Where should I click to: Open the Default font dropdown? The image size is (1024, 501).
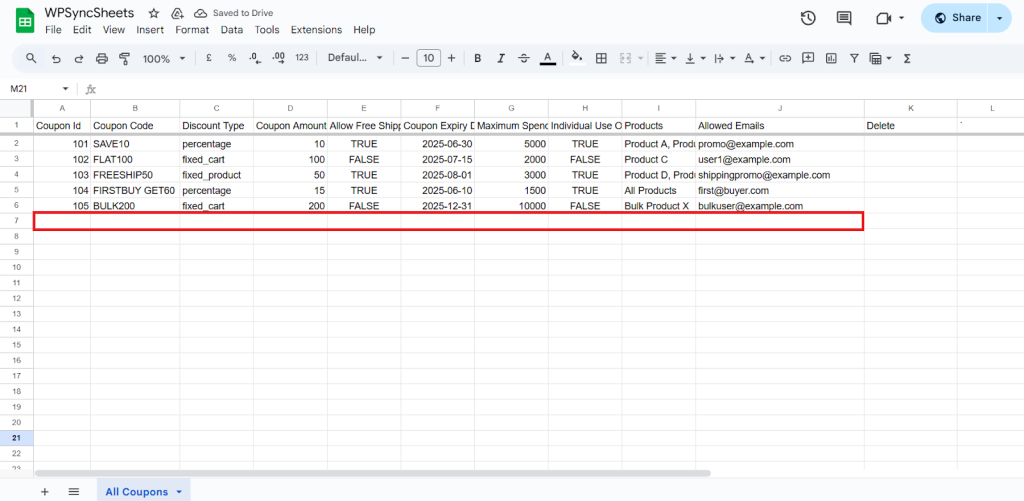pyautogui.click(x=355, y=57)
